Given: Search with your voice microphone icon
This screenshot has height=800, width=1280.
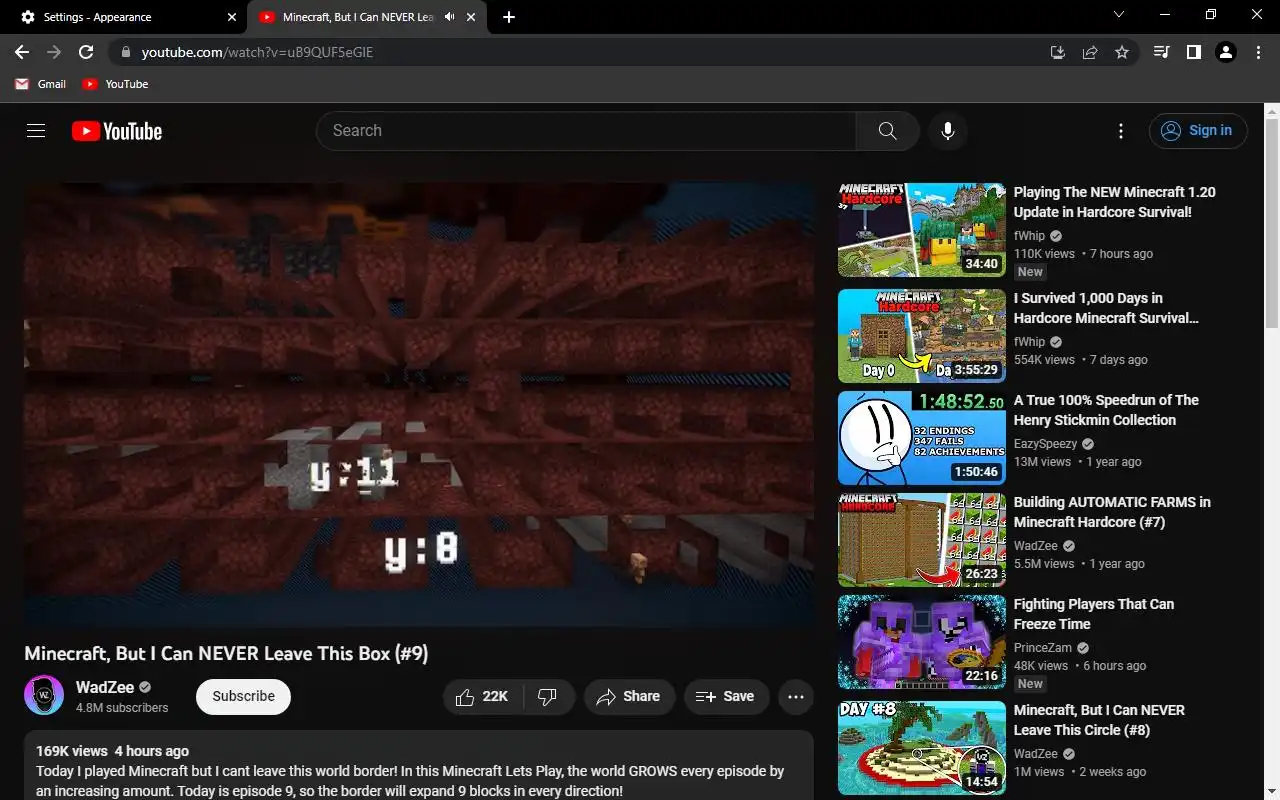Looking at the screenshot, I should tap(948, 131).
